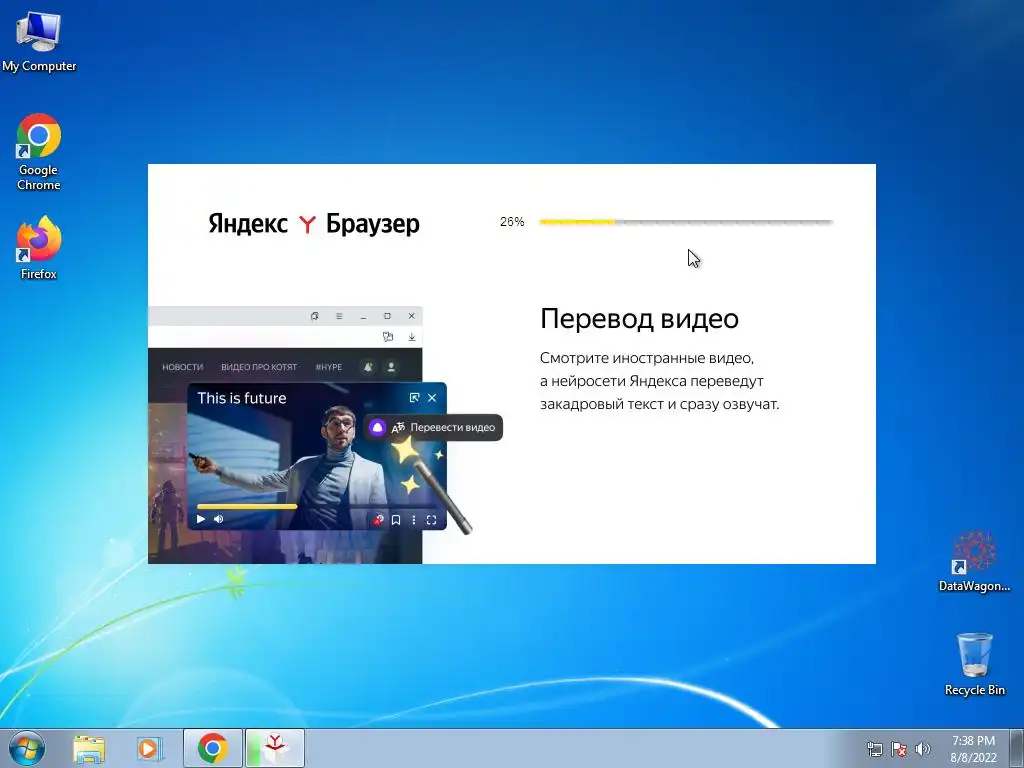Image resolution: width=1024 pixels, height=768 pixels.
Task: Click the Смотрите иностранные видео description text
Action: coord(660,381)
